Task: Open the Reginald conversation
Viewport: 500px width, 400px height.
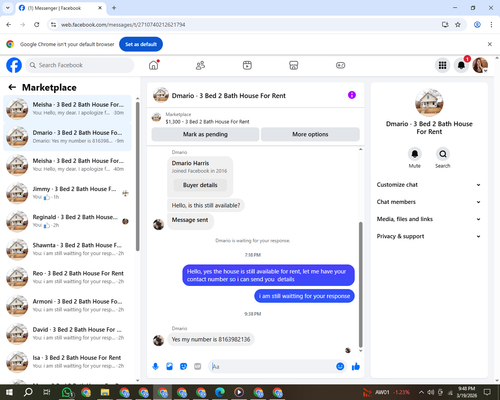Action: pos(67,221)
